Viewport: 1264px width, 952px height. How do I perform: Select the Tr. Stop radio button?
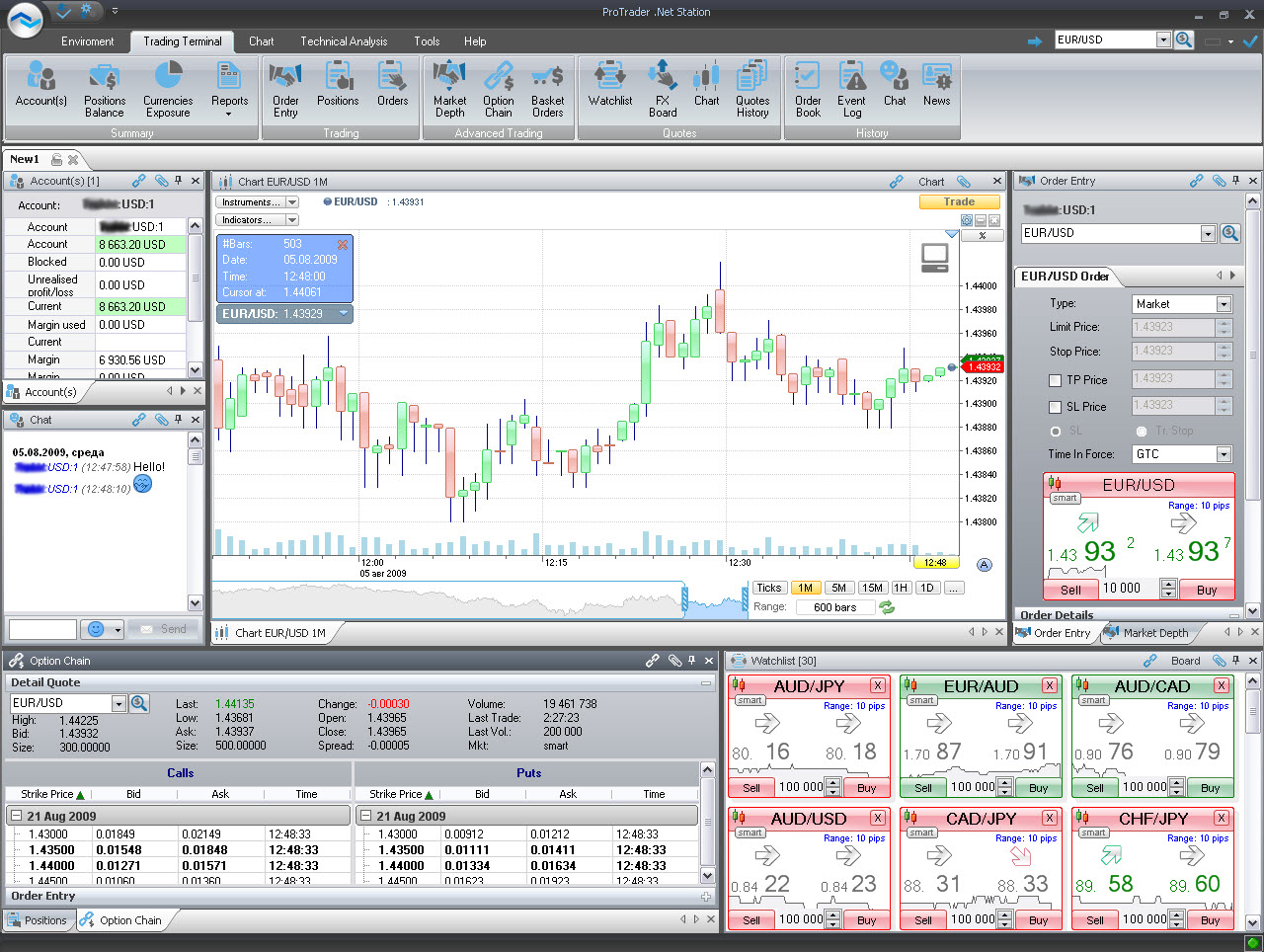pos(1142,432)
